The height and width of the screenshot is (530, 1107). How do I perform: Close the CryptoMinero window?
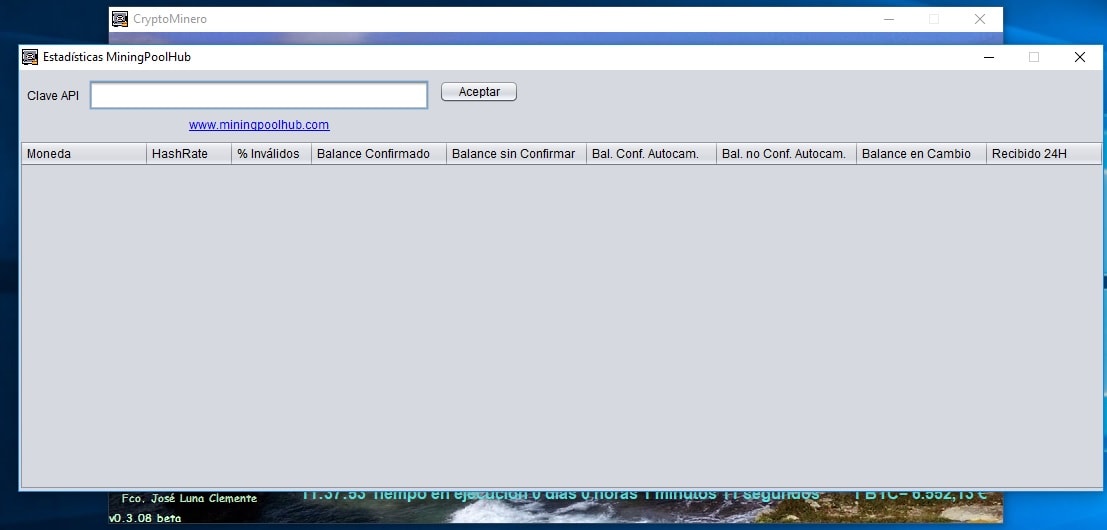click(x=979, y=19)
